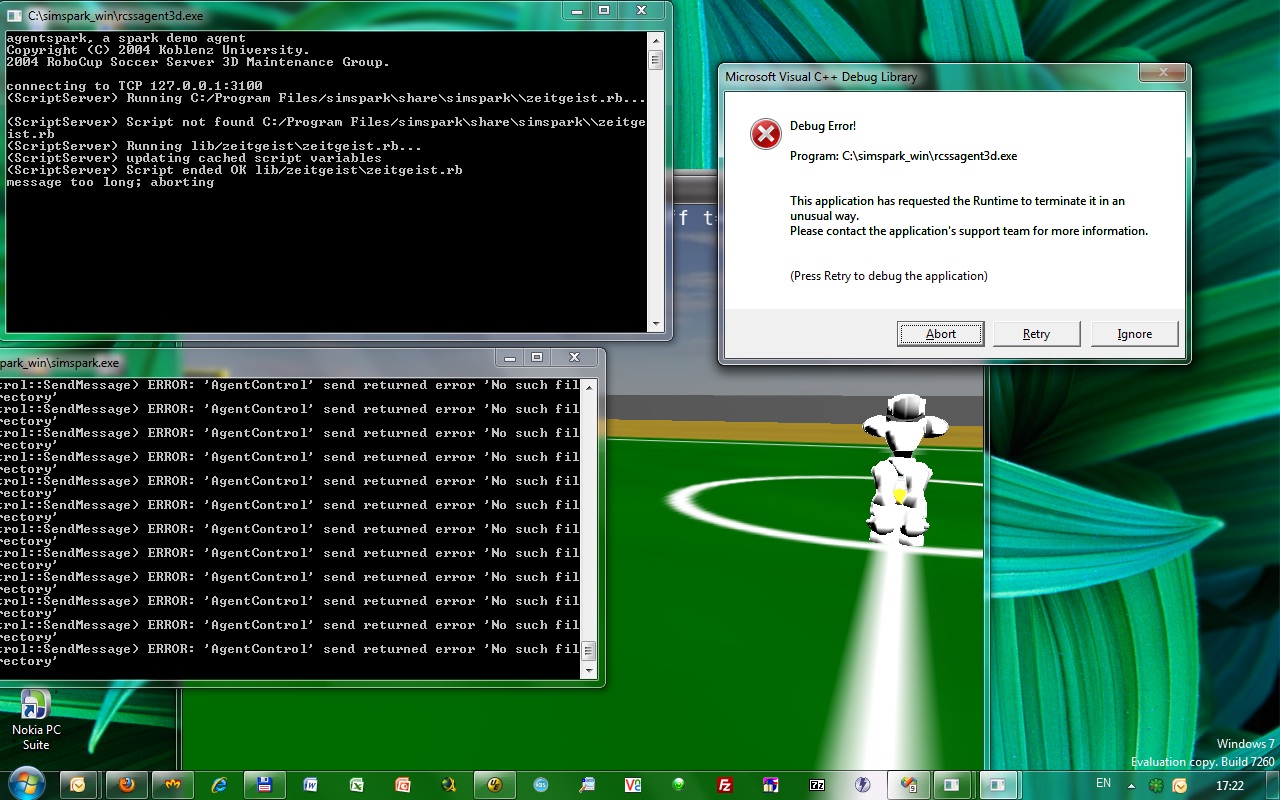Click the simspark console scrollbar down arrow
Screen dimensions: 1280x800
click(588, 672)
